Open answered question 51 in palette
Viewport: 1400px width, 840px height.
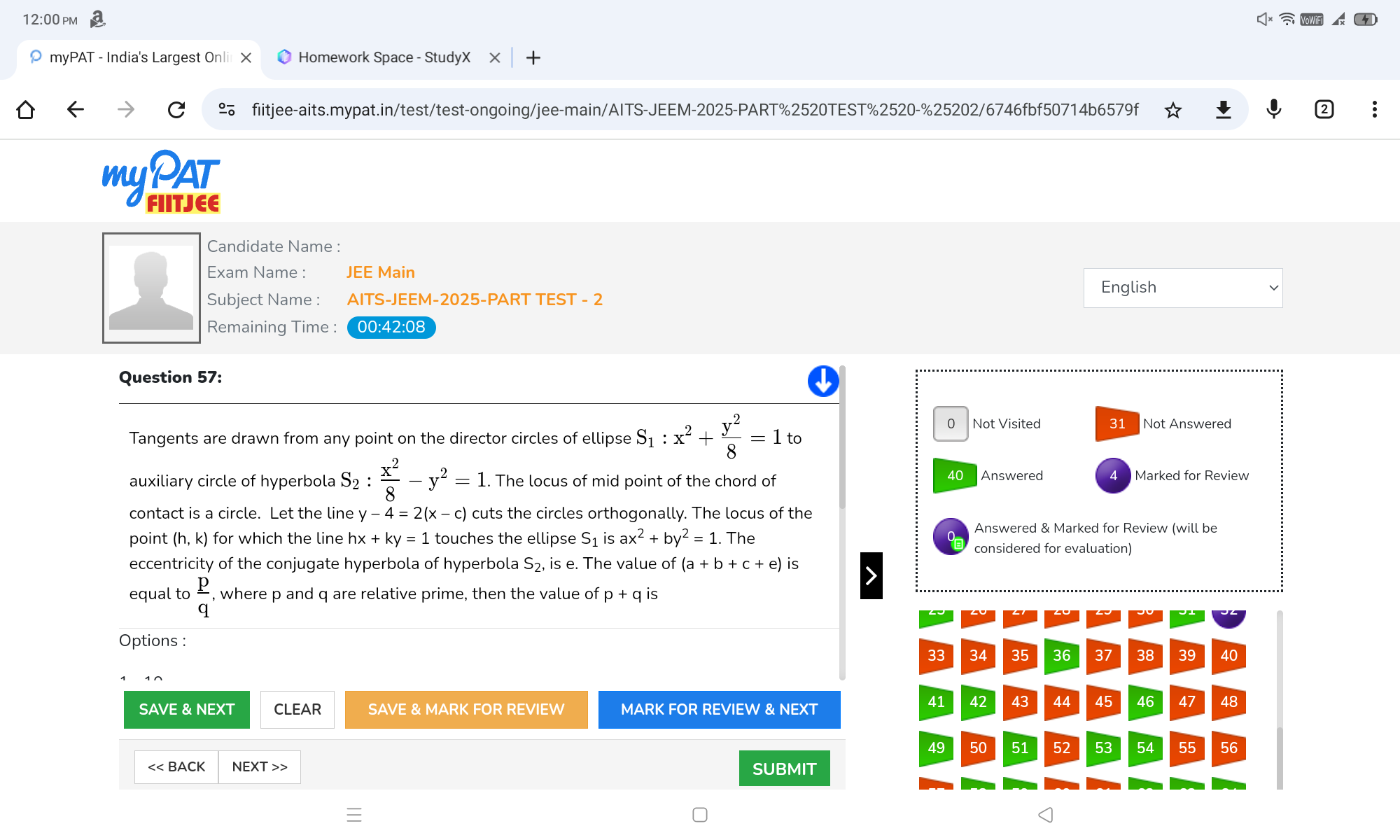click(x=1020, y=748)
